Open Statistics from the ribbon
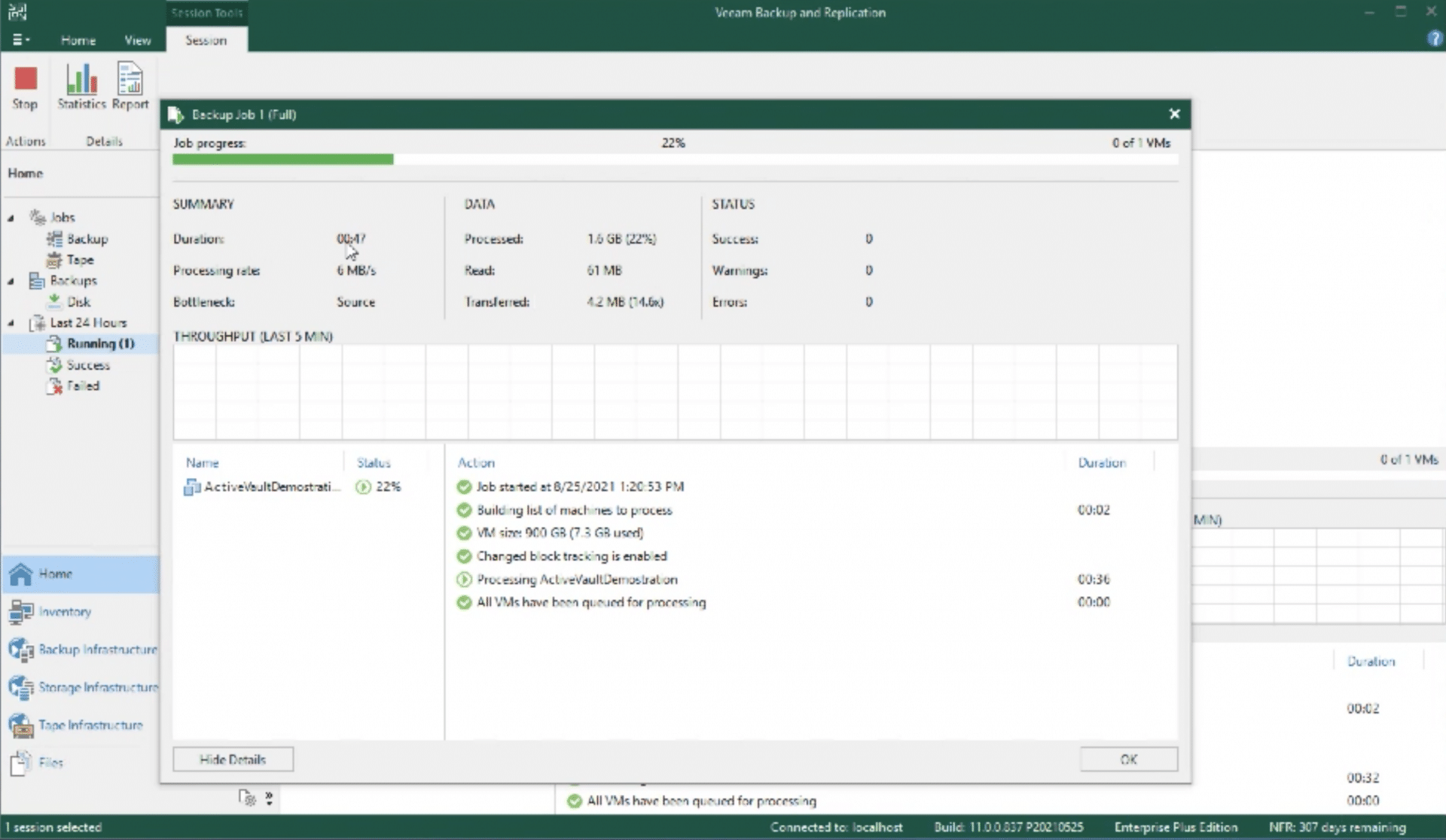This screenshot has width=1446, height=840. pyautogui.click(x=81, y=88)
